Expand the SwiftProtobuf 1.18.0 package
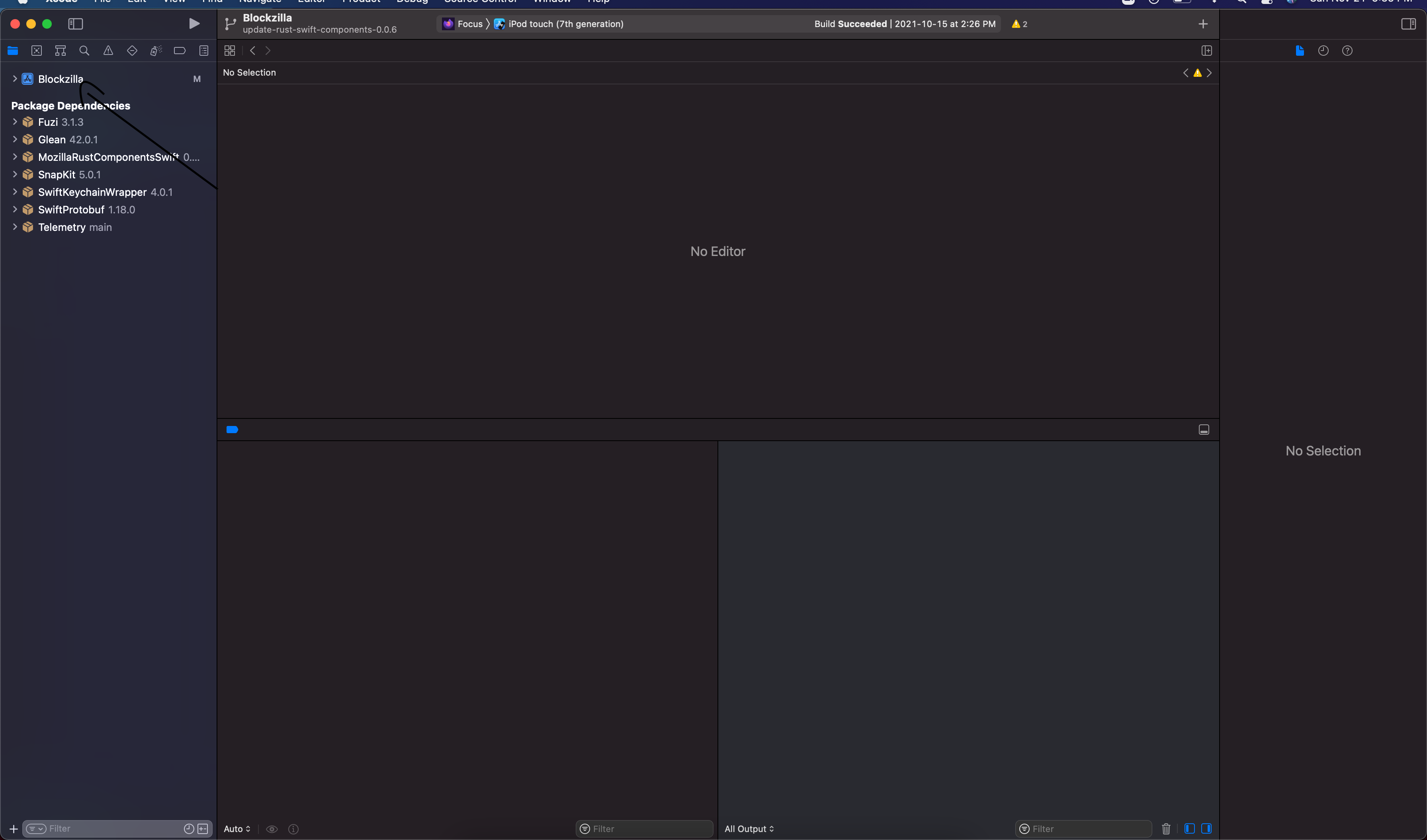1427x840 pixels. [x=15, y=209]
